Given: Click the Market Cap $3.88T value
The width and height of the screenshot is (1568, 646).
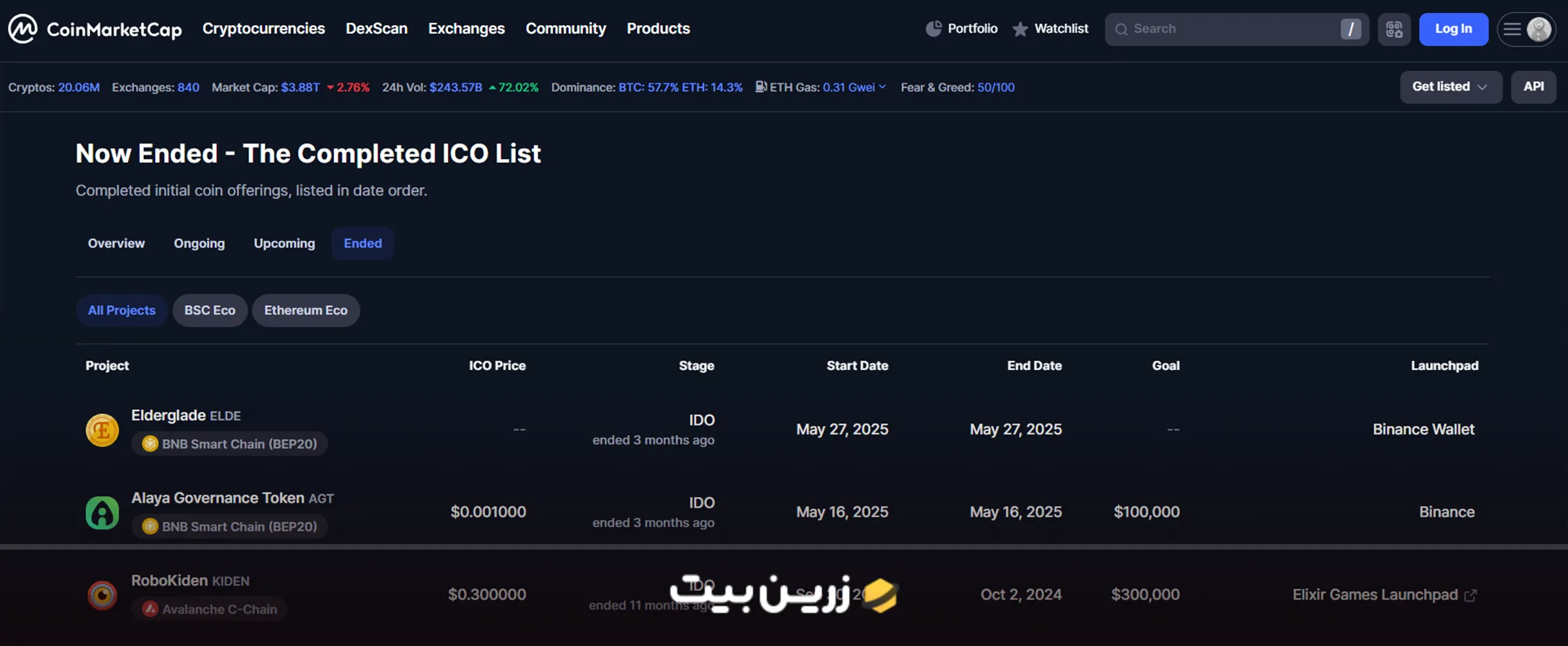Looking at the screenshot, I should (x=300, y=87).
